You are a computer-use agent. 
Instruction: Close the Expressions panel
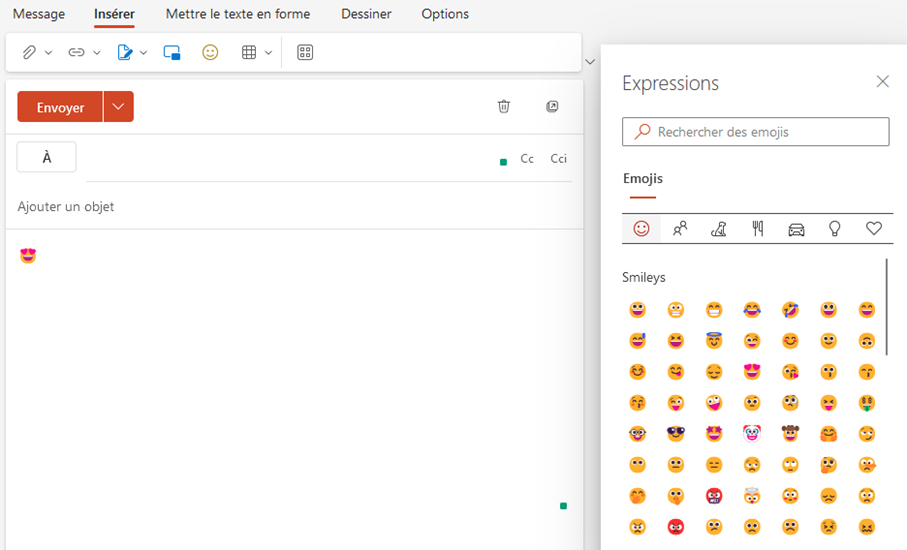883,82
